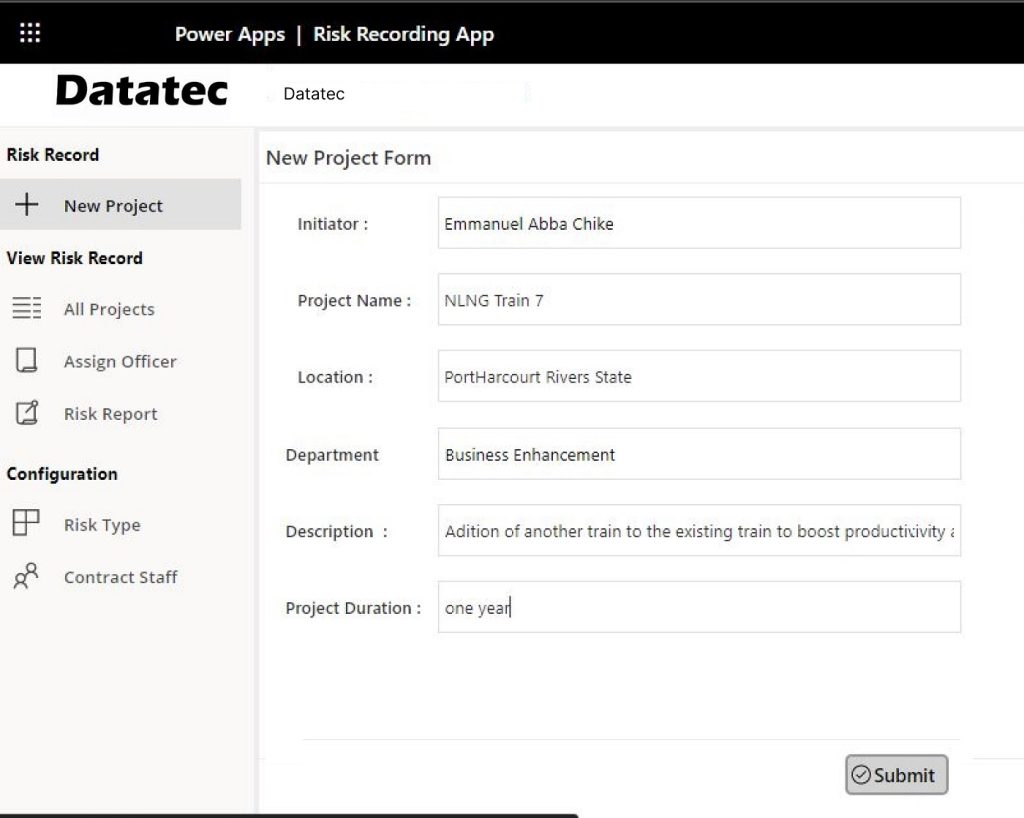Select the Description text box

(x=698, y=531)
